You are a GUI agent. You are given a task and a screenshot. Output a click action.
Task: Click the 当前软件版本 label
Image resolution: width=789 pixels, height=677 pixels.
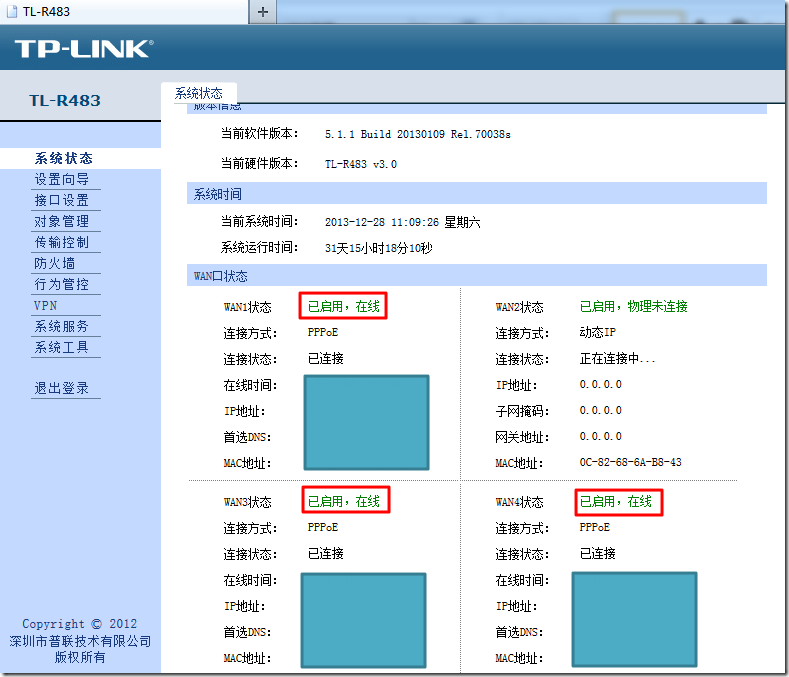pos(260,133)
